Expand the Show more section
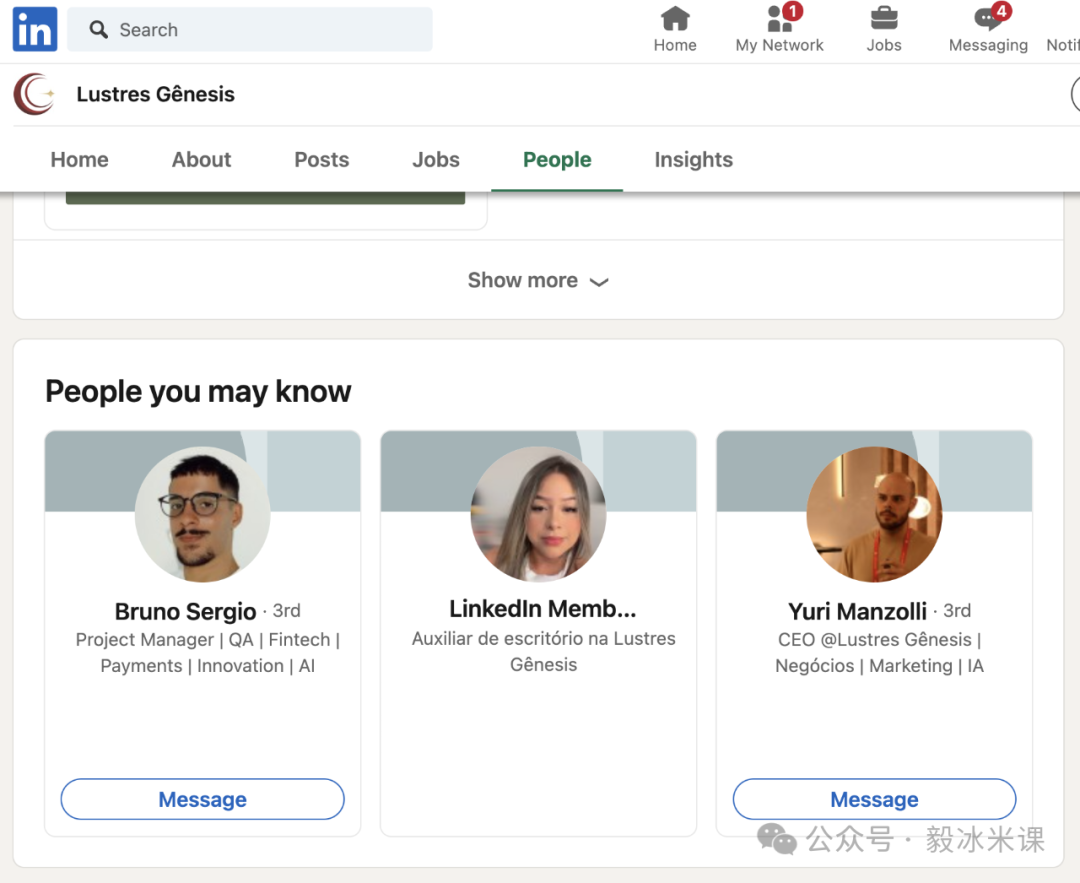This screenshot has width=1080, height=883. coord(538,280)
